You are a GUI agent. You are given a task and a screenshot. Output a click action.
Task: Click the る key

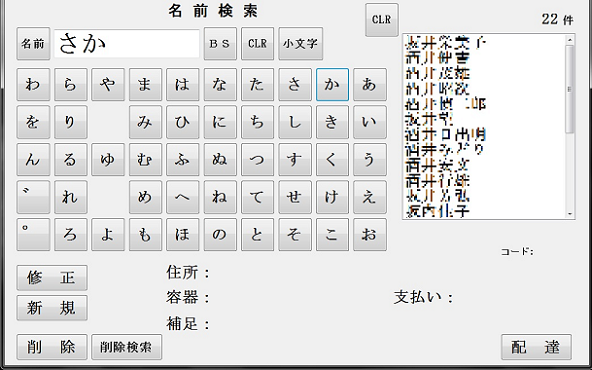coord(71,159)
